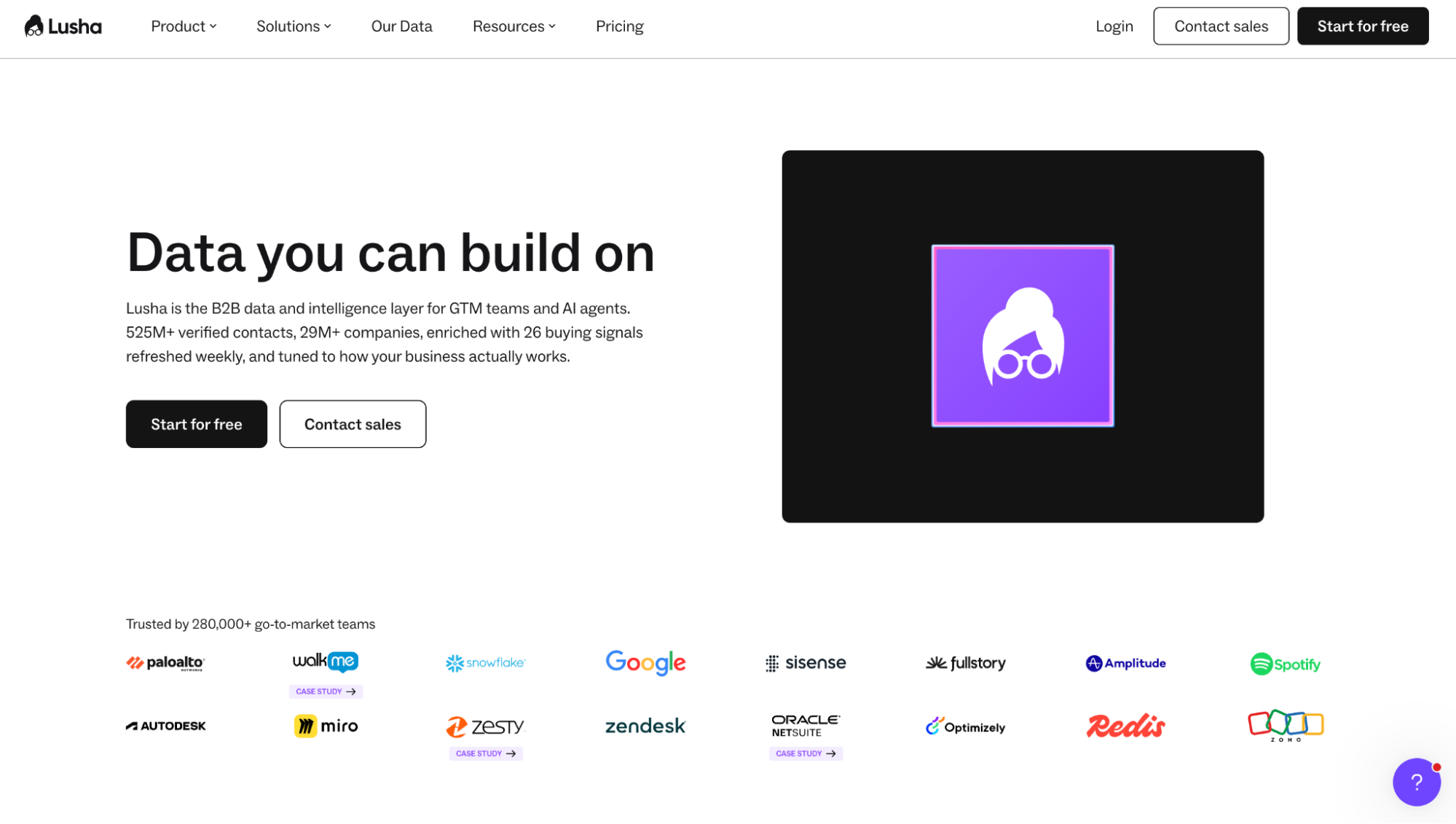1456x824 pixels.
Task: Click the Miro logo
Action: click(x=326, y=726)
